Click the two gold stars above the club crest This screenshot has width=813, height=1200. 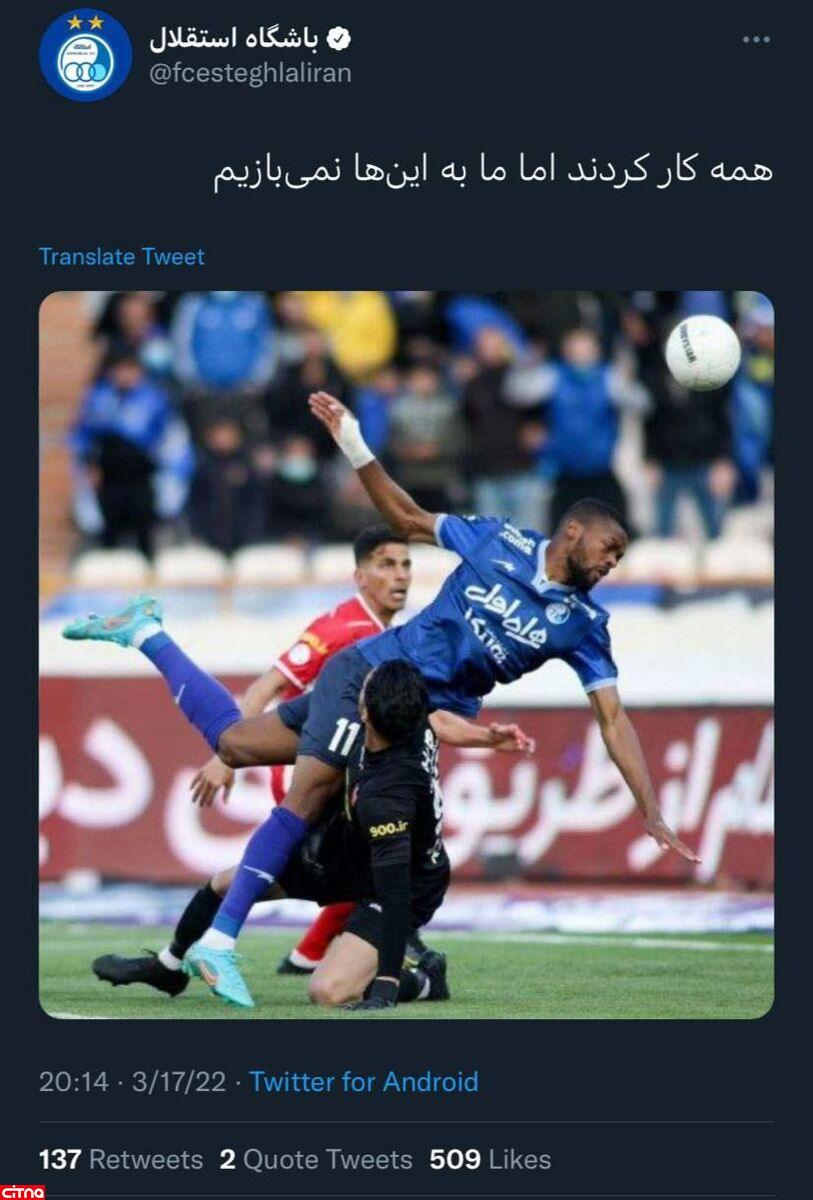tap(85, 21)
